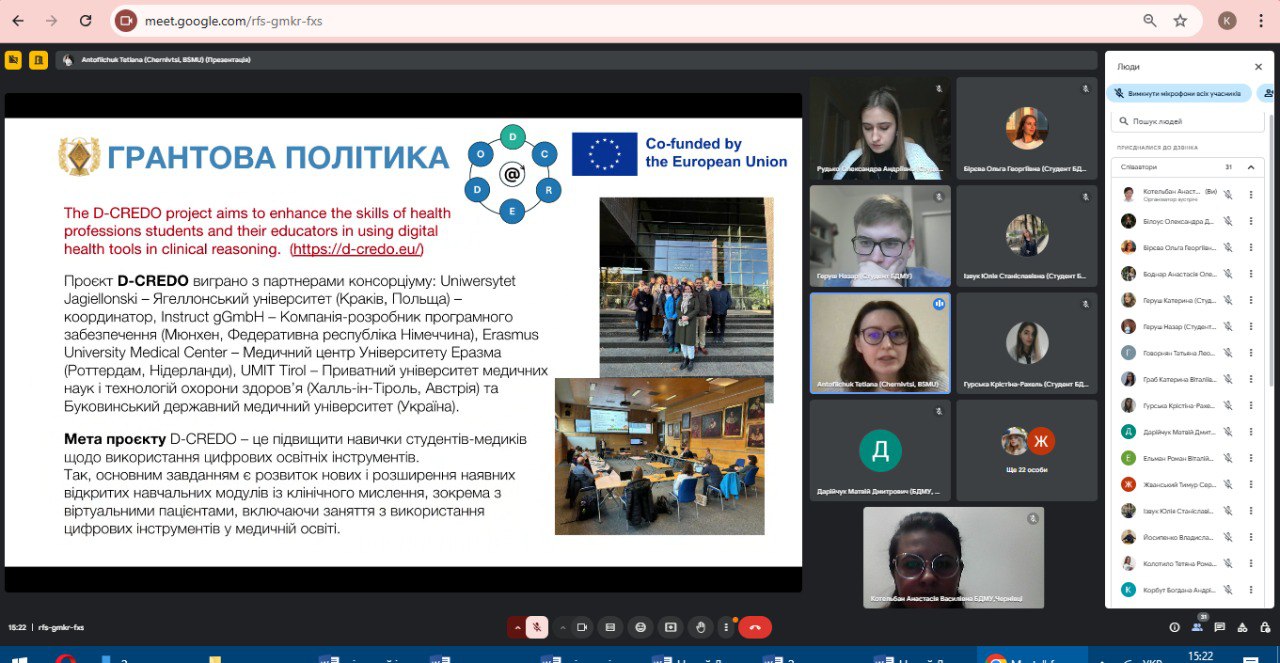Click the red leave call button
Screen dimensions: 1280x663
(754, 627)
